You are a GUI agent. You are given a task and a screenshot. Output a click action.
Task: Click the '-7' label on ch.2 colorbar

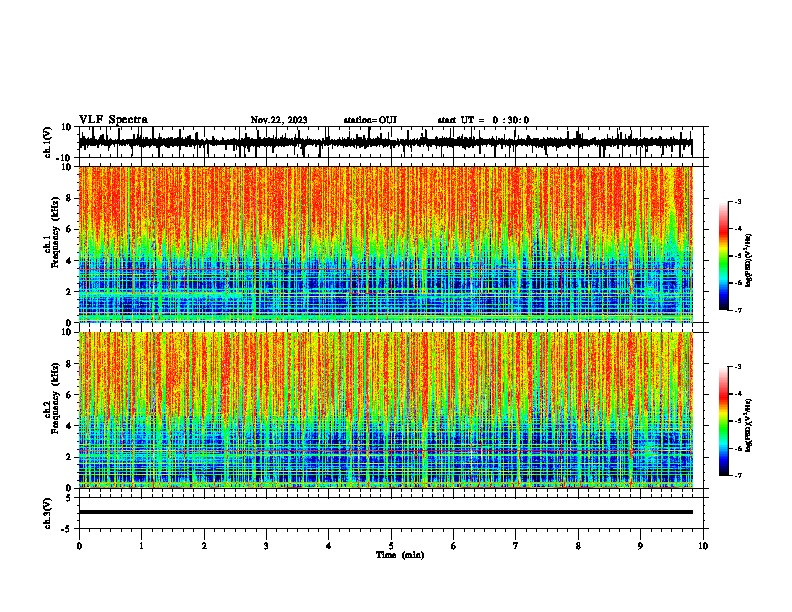738,476
